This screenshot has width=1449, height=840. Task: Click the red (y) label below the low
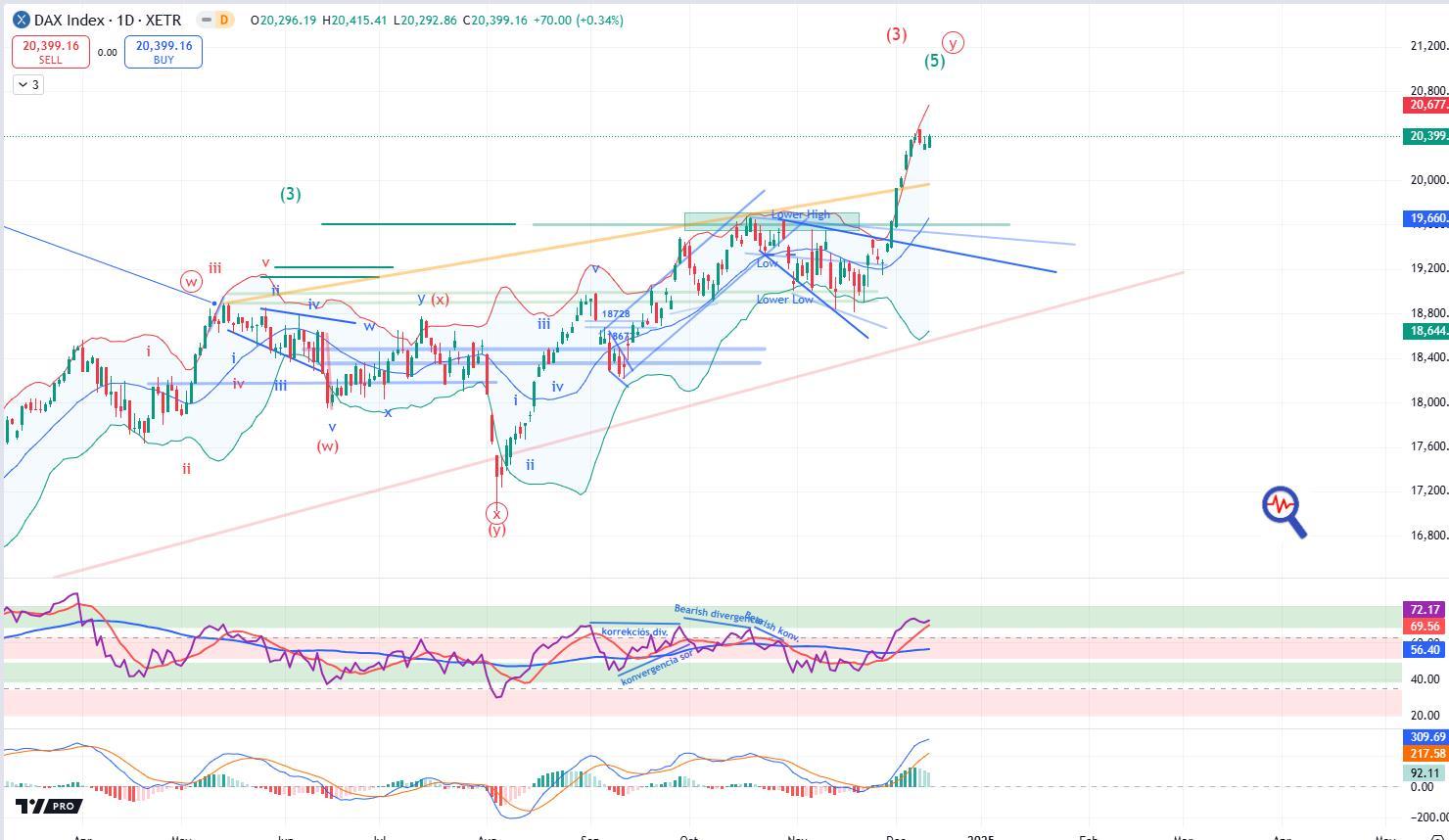497,530
